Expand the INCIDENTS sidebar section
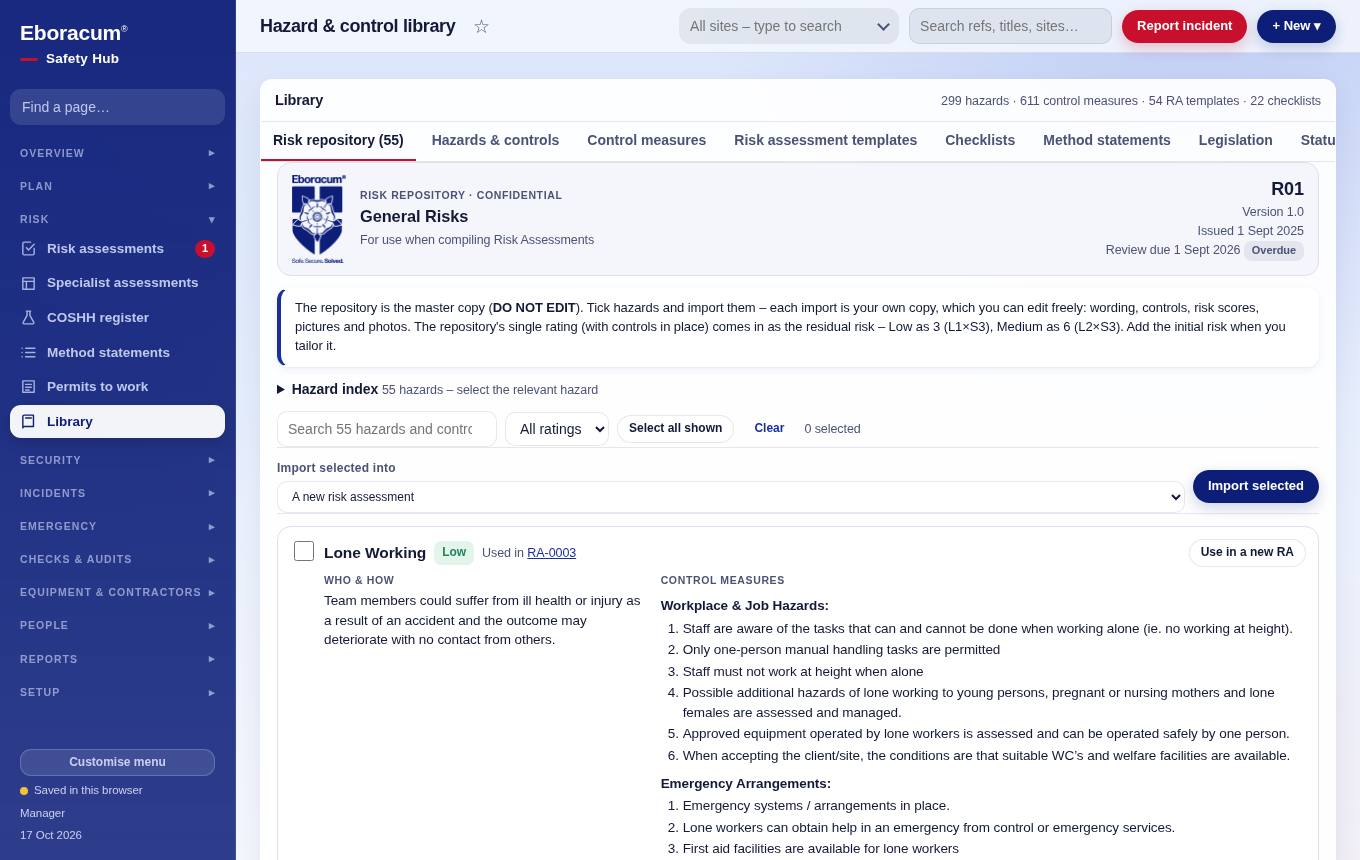This screenshot has width=1360, height=860. pos(117,493)
